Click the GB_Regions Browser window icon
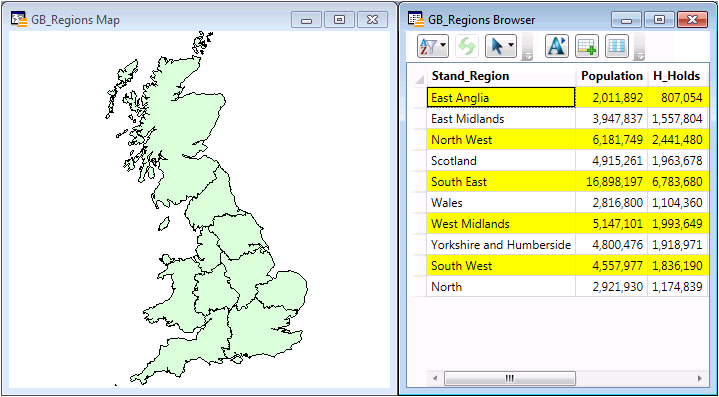This screenshot has width=719, height=397. [x=415, y=19]
